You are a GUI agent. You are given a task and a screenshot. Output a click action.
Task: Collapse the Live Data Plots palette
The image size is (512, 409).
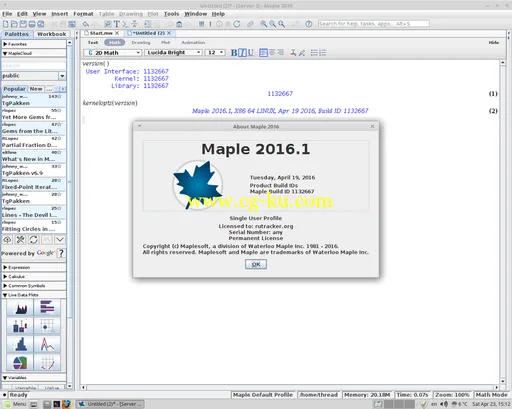coord(33,295)
